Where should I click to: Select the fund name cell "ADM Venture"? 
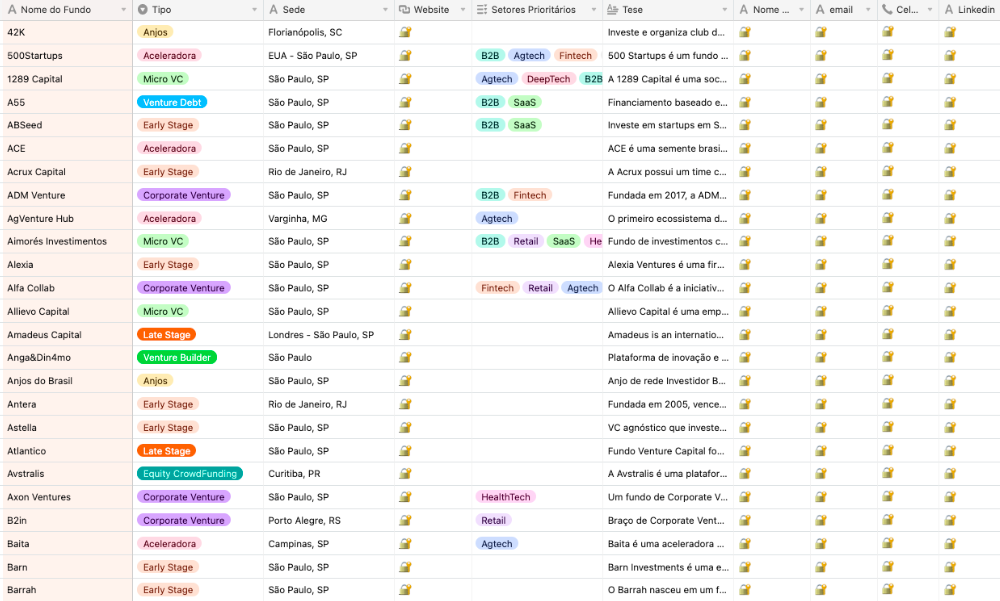[x=67, y=195]
